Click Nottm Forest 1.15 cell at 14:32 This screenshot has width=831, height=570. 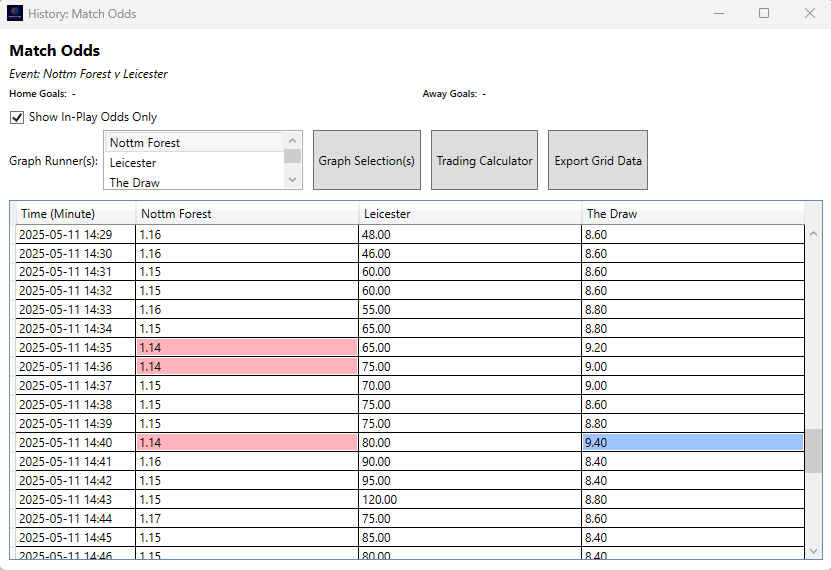(247, 291)
